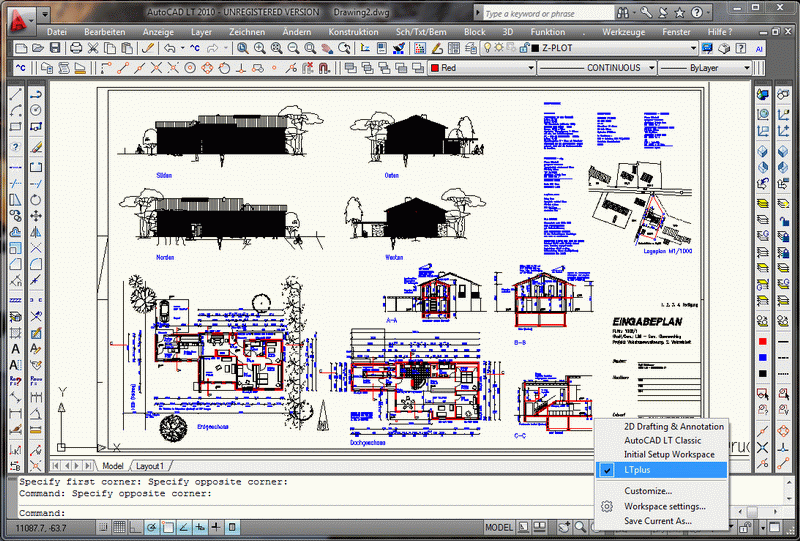Click the Object Snap magnet settings icon
This screenshot has width=800, height=541.
click(324, 68)
